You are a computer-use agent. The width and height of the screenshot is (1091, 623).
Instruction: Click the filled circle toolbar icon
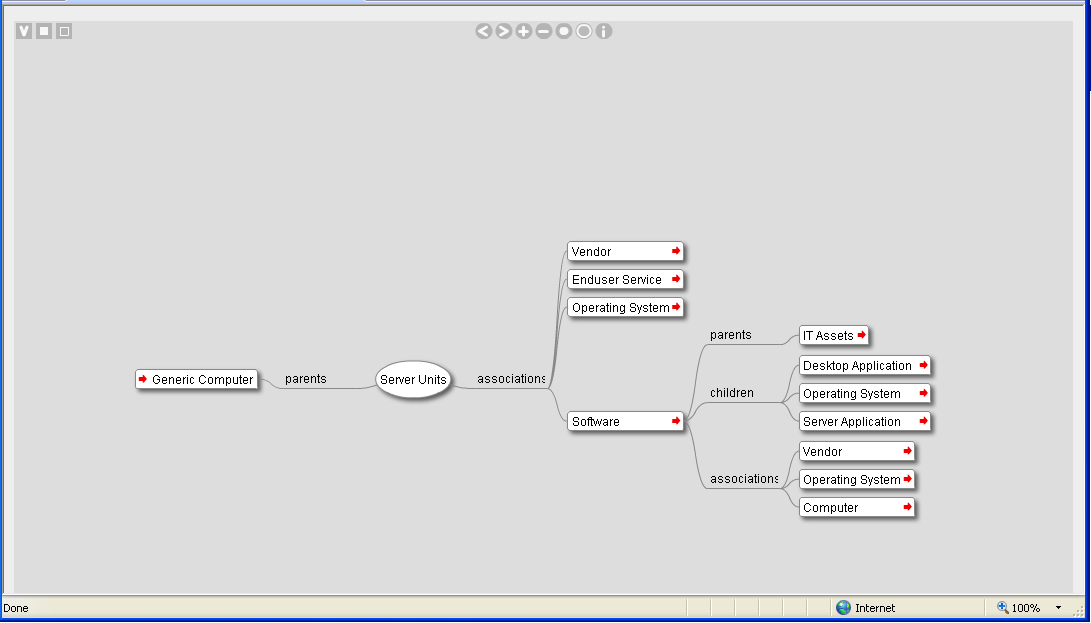pos(564,31)
